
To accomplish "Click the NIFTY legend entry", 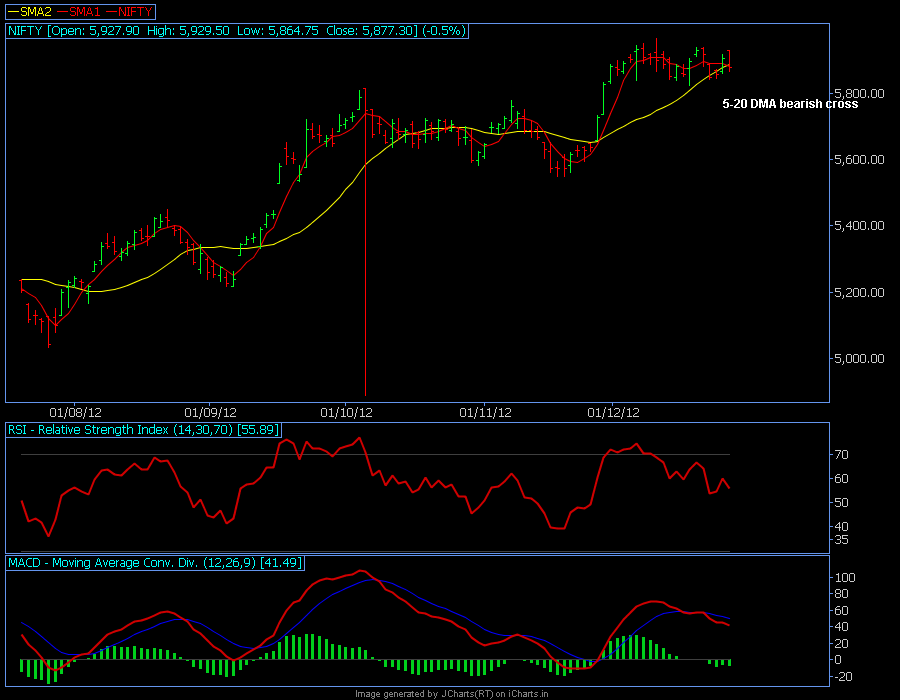I will pos(129,11).
